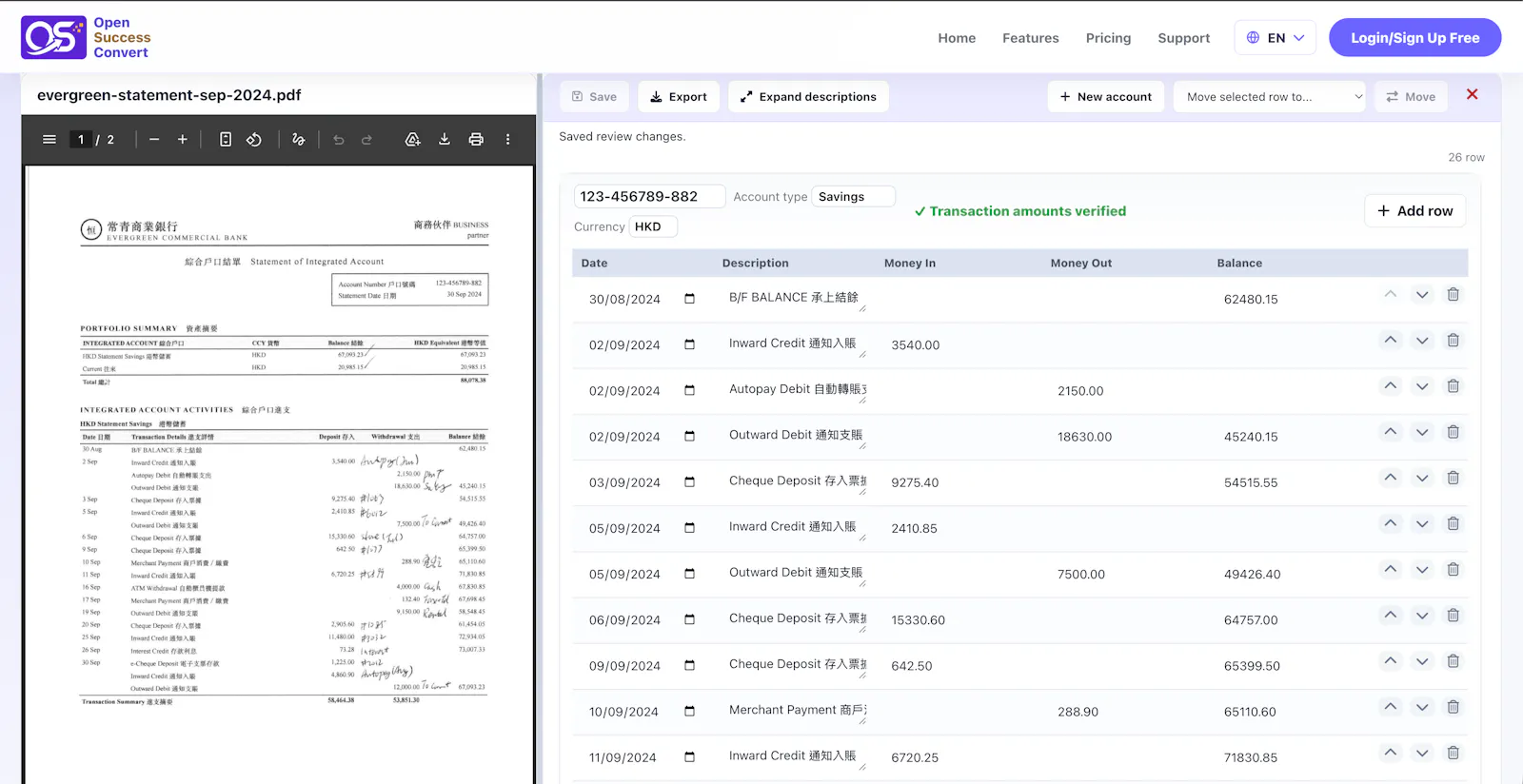Screen dimensions: 1523x784
Task: Open date picker for 06/09/2024 row
Action: click(690, 619)
